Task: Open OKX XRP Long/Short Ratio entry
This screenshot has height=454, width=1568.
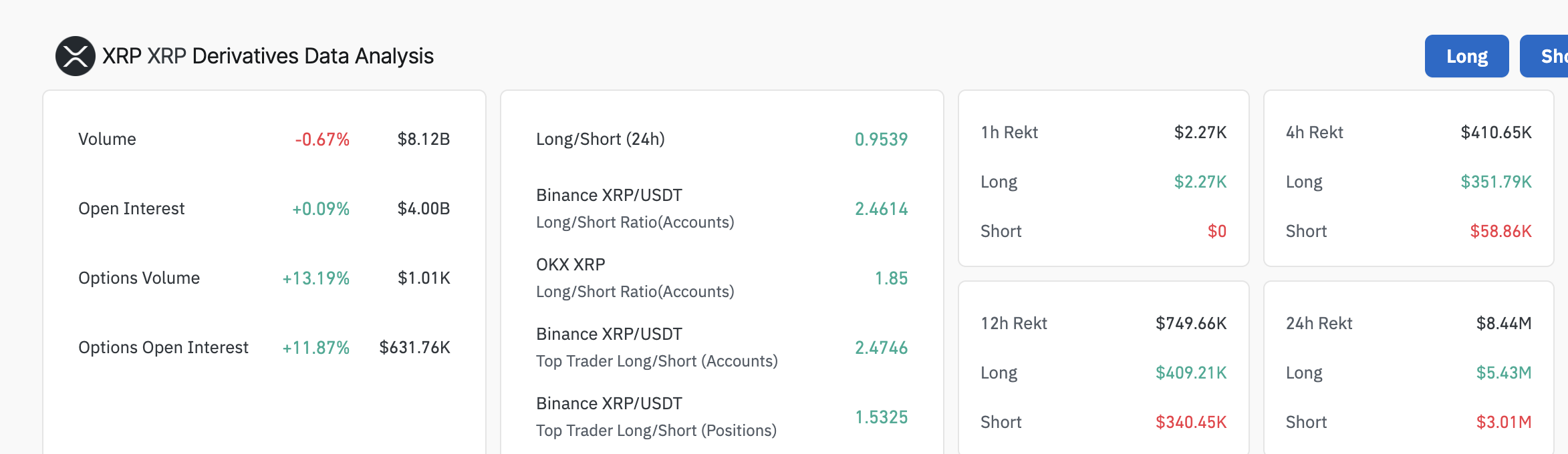Action: click(x=722, y=278)
